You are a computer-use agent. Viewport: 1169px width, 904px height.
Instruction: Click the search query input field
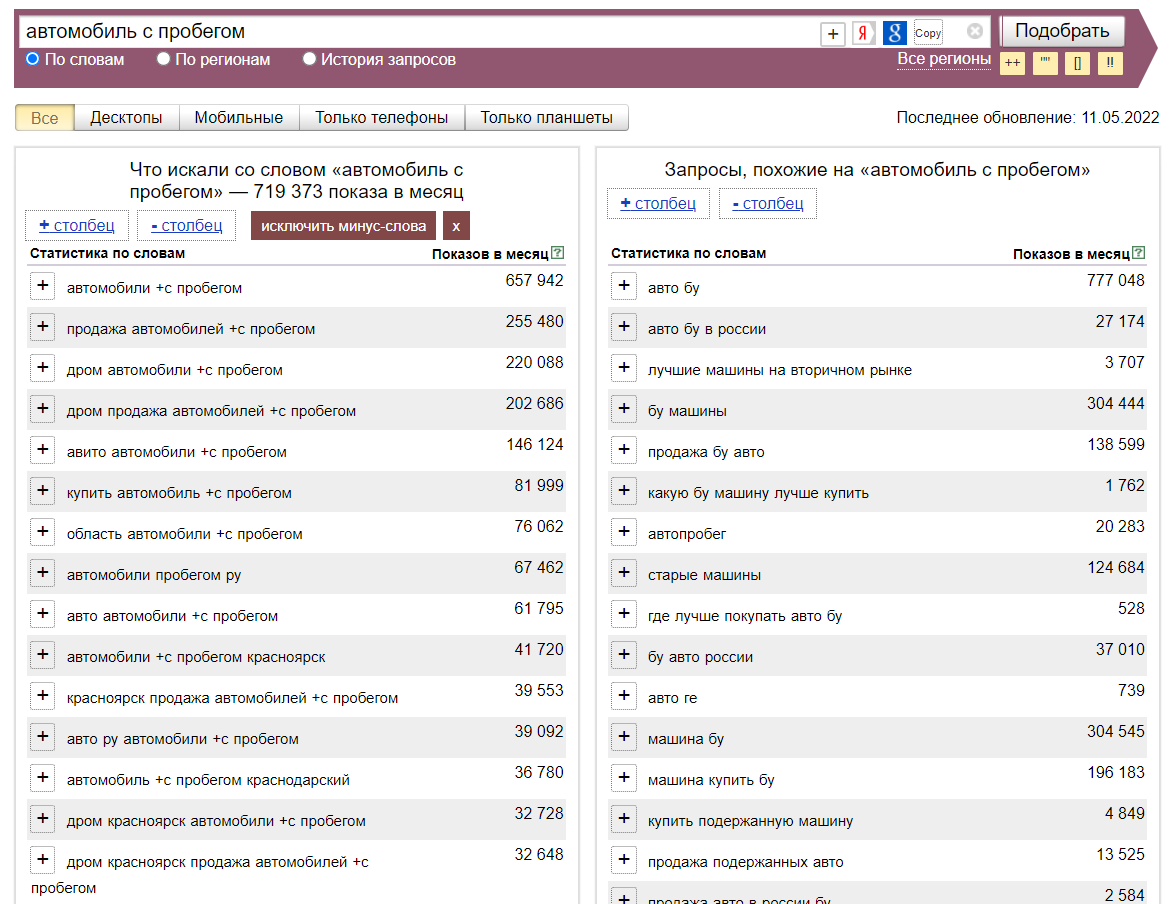point(400,32)
